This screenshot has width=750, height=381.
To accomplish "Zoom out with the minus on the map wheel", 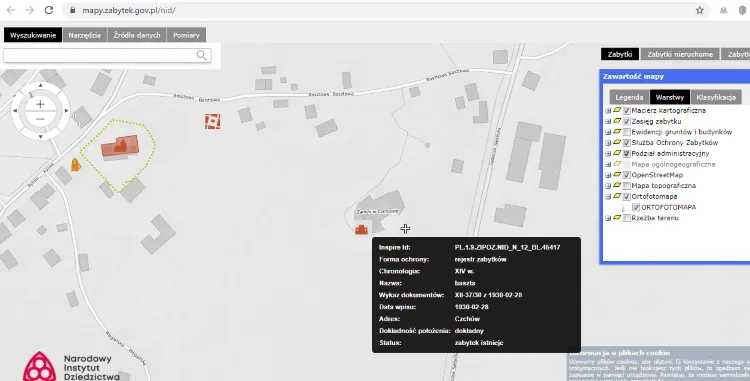I will coord(40,119).
